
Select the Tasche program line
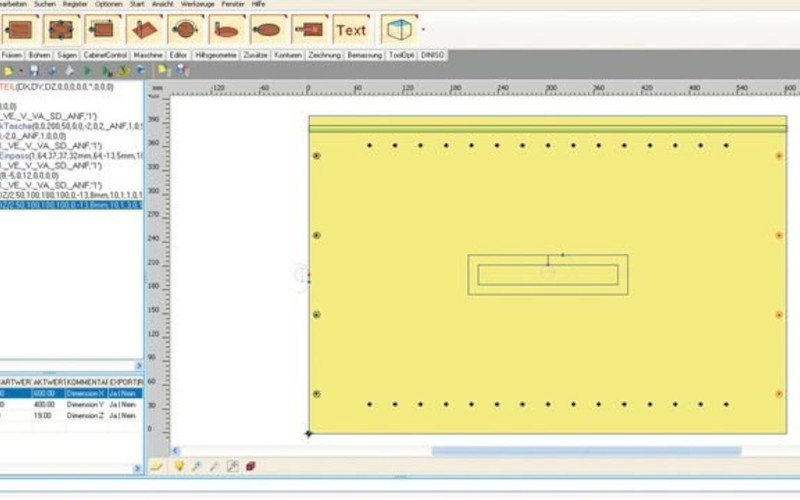(71, 126)
